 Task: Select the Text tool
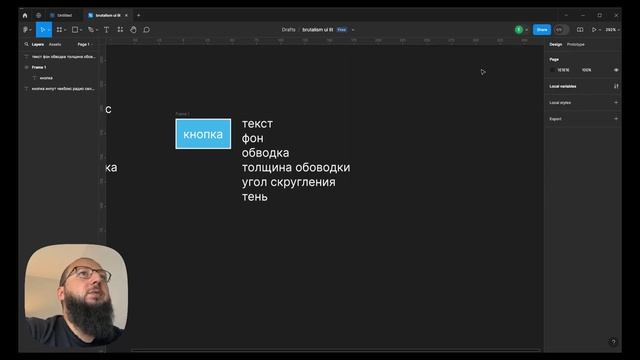coord(107,30)
